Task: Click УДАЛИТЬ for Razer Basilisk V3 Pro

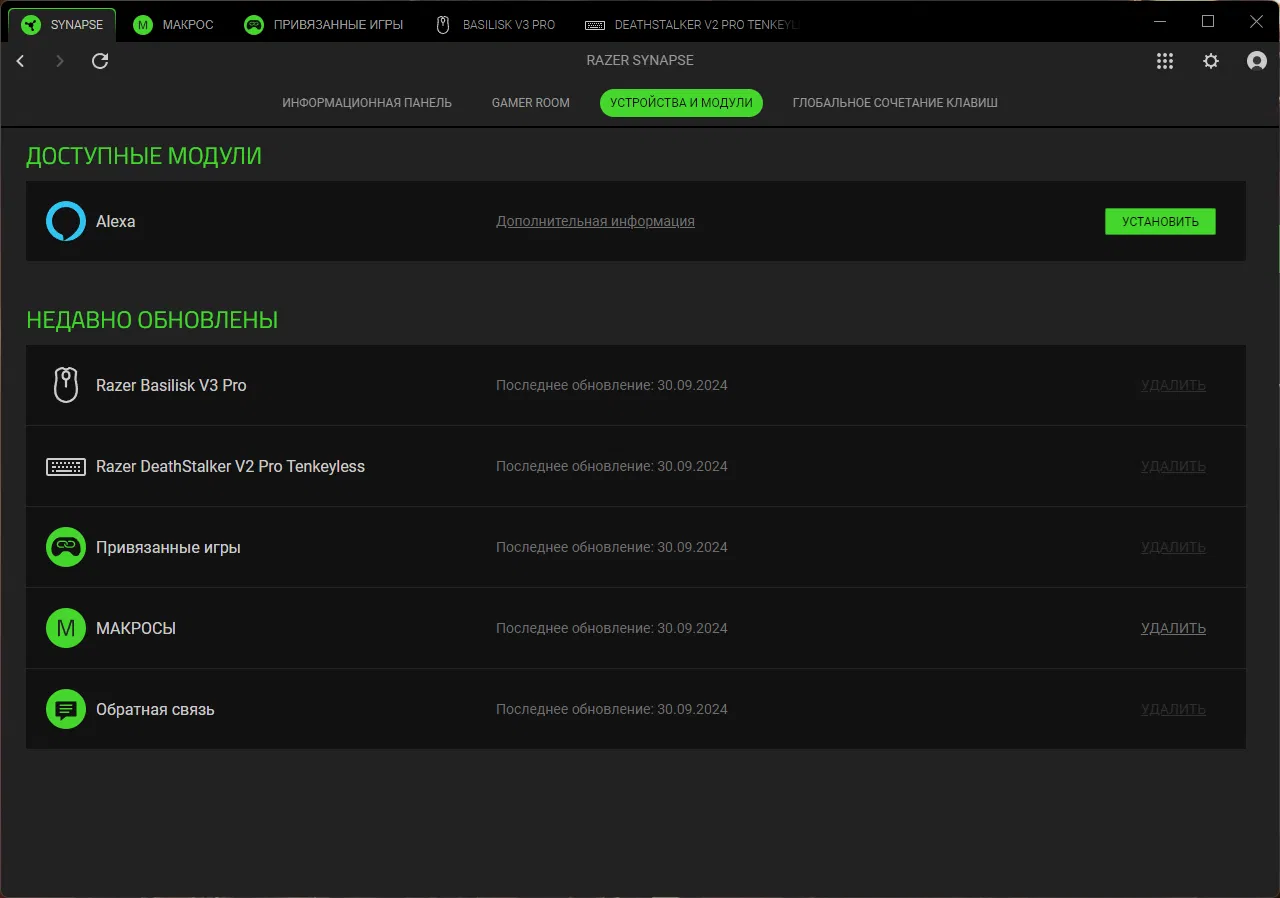Action: (1173, 385)
